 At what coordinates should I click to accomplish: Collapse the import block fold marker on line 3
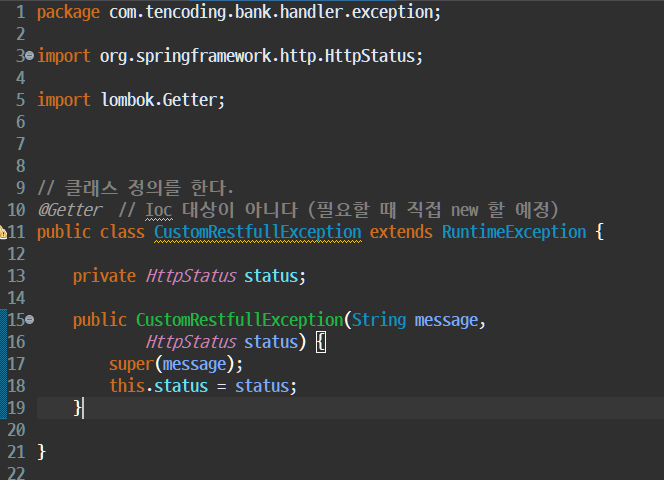(x=30, y=55)
